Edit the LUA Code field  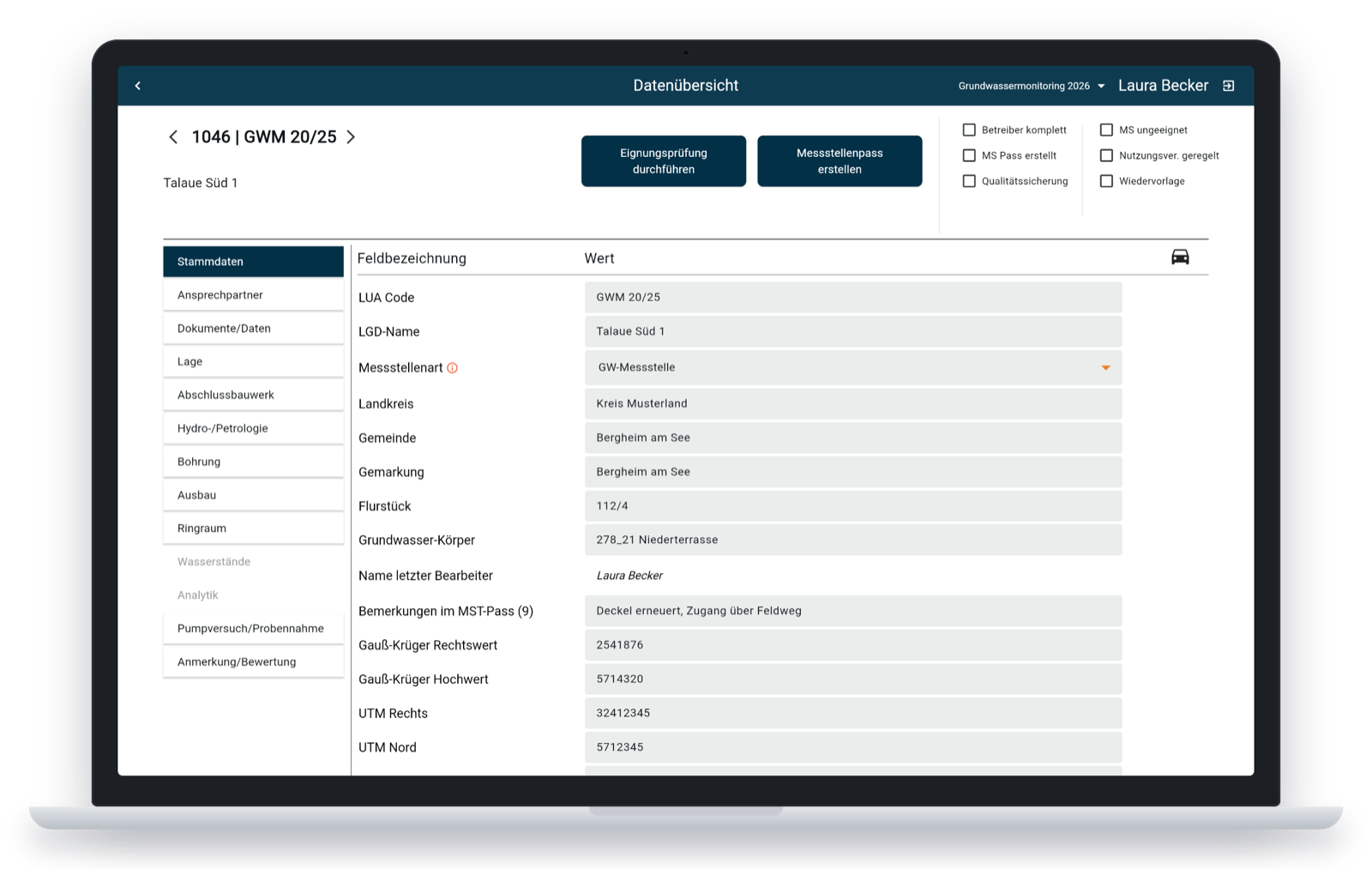point(853,298)
